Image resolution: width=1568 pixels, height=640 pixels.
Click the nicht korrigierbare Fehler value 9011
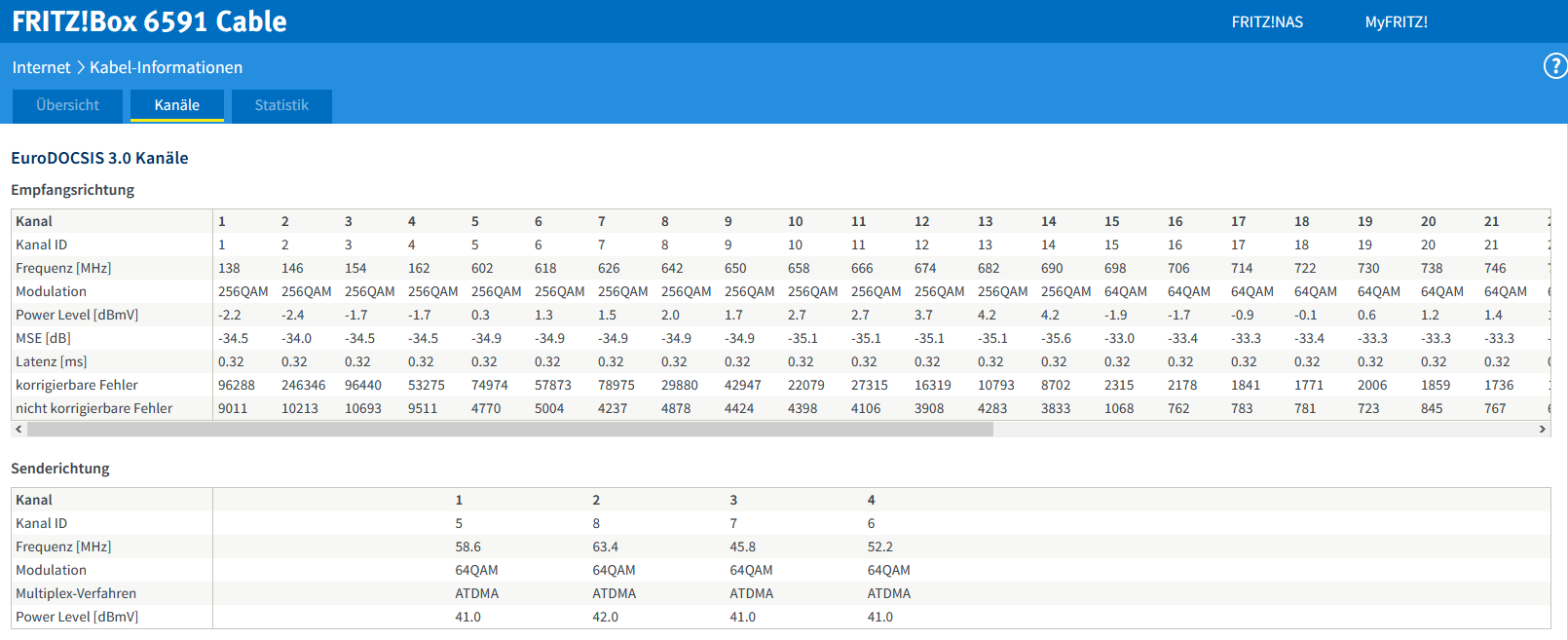(233, 408)
